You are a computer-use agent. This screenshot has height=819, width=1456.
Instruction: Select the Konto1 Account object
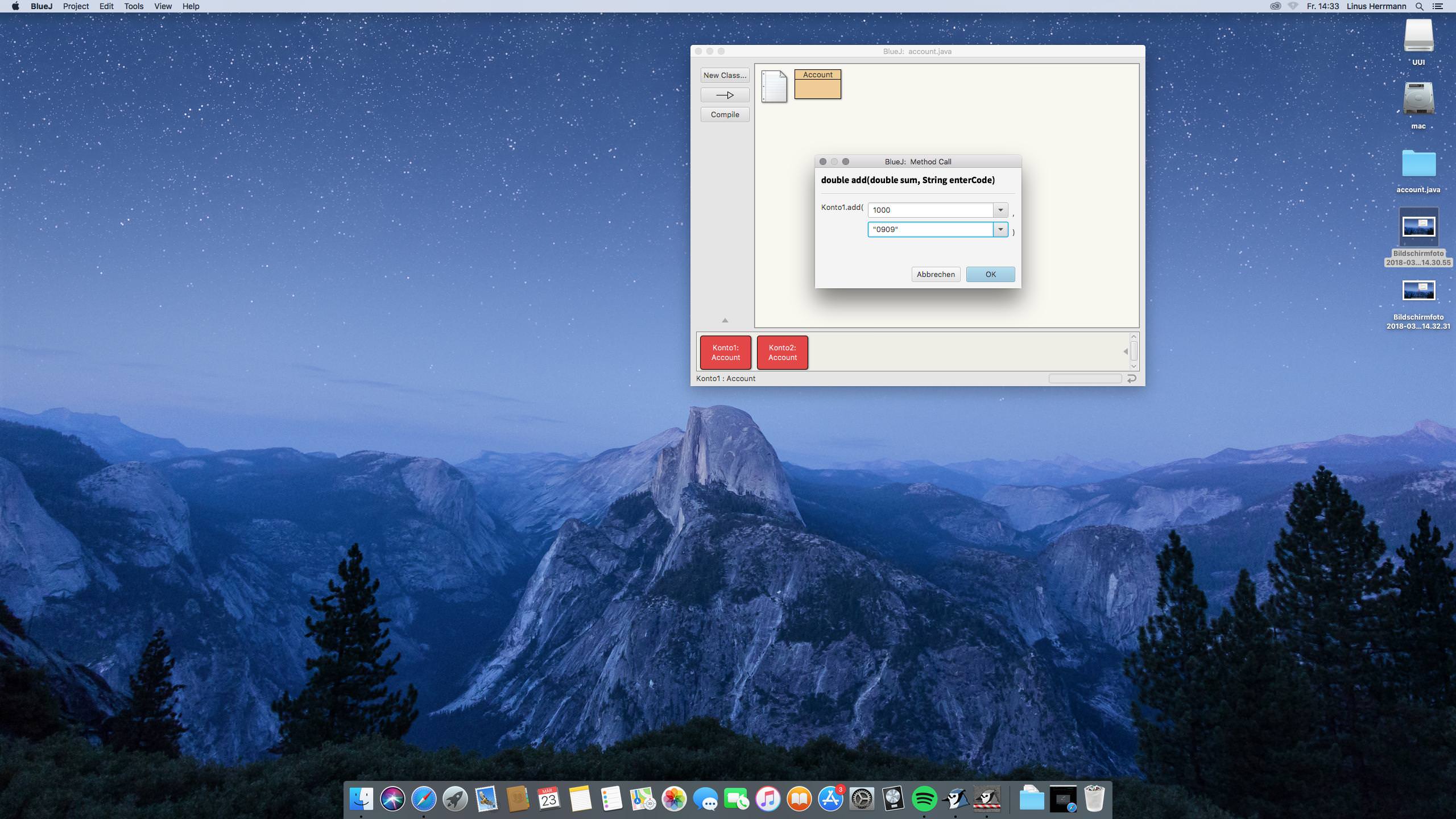tap(725, 353)
